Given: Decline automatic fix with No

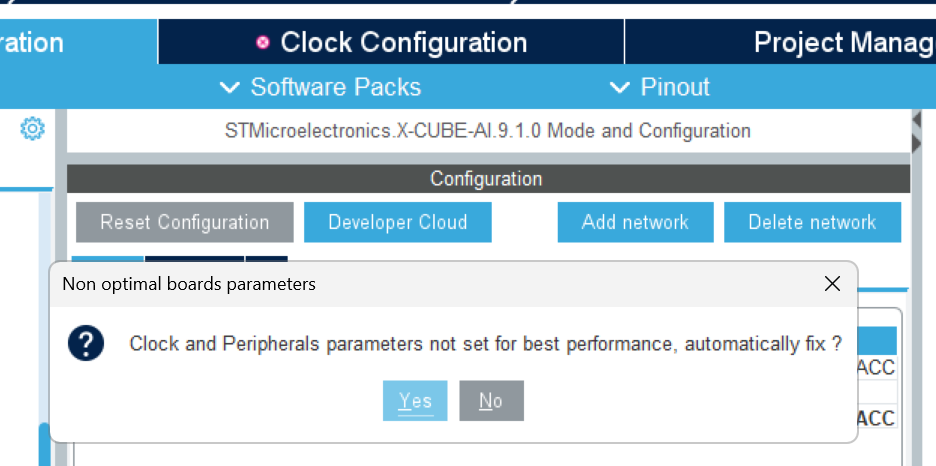Looking at the screenshot, I should click(491, 401).
